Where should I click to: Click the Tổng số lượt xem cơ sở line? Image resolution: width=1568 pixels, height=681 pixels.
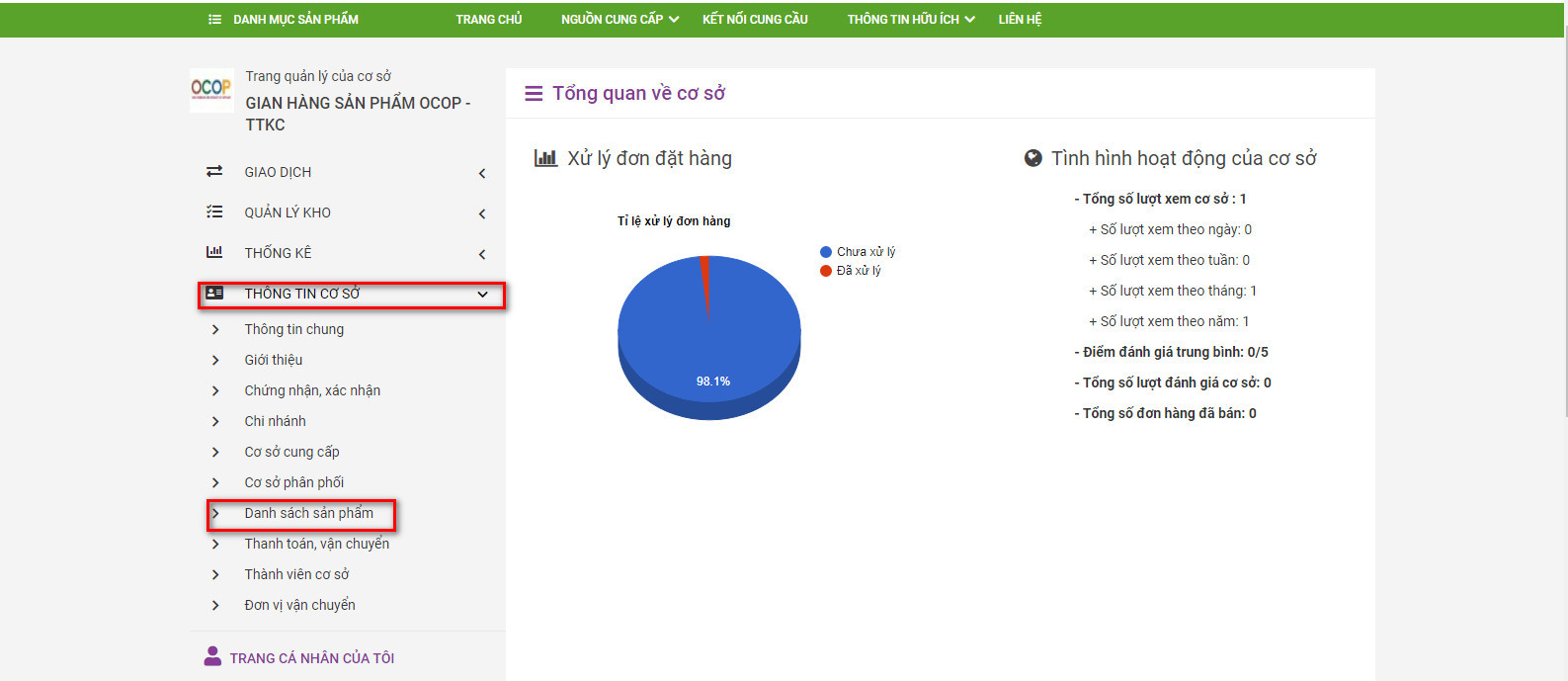(1161, 199)
